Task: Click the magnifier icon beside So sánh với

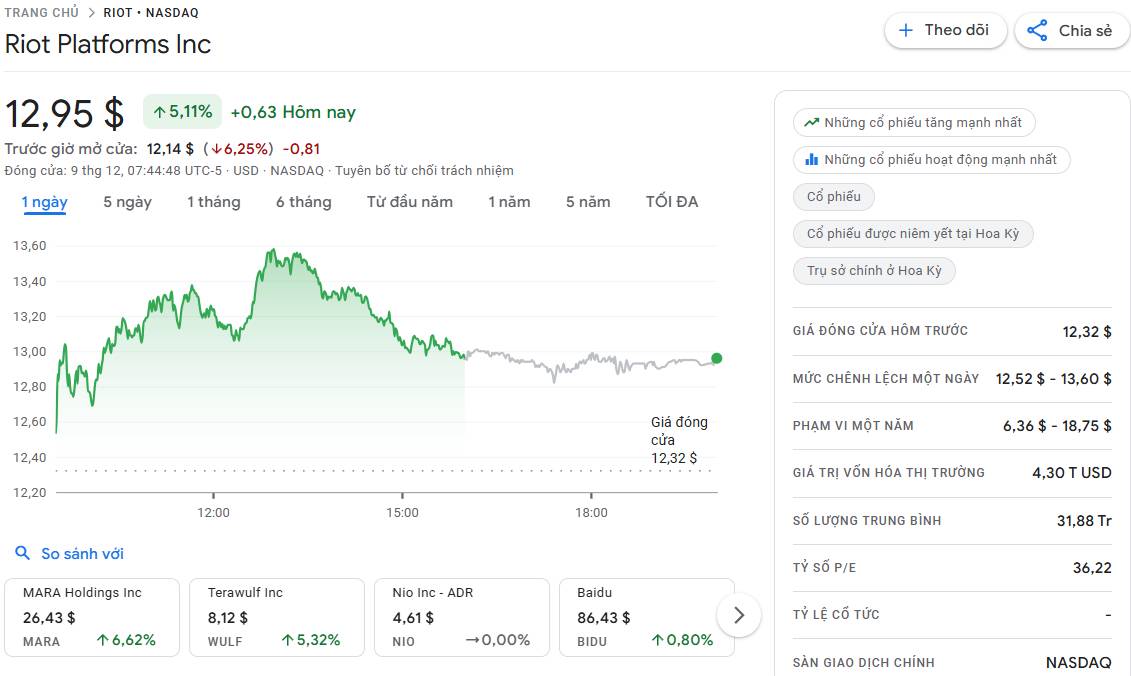Action: coord(23,553)
